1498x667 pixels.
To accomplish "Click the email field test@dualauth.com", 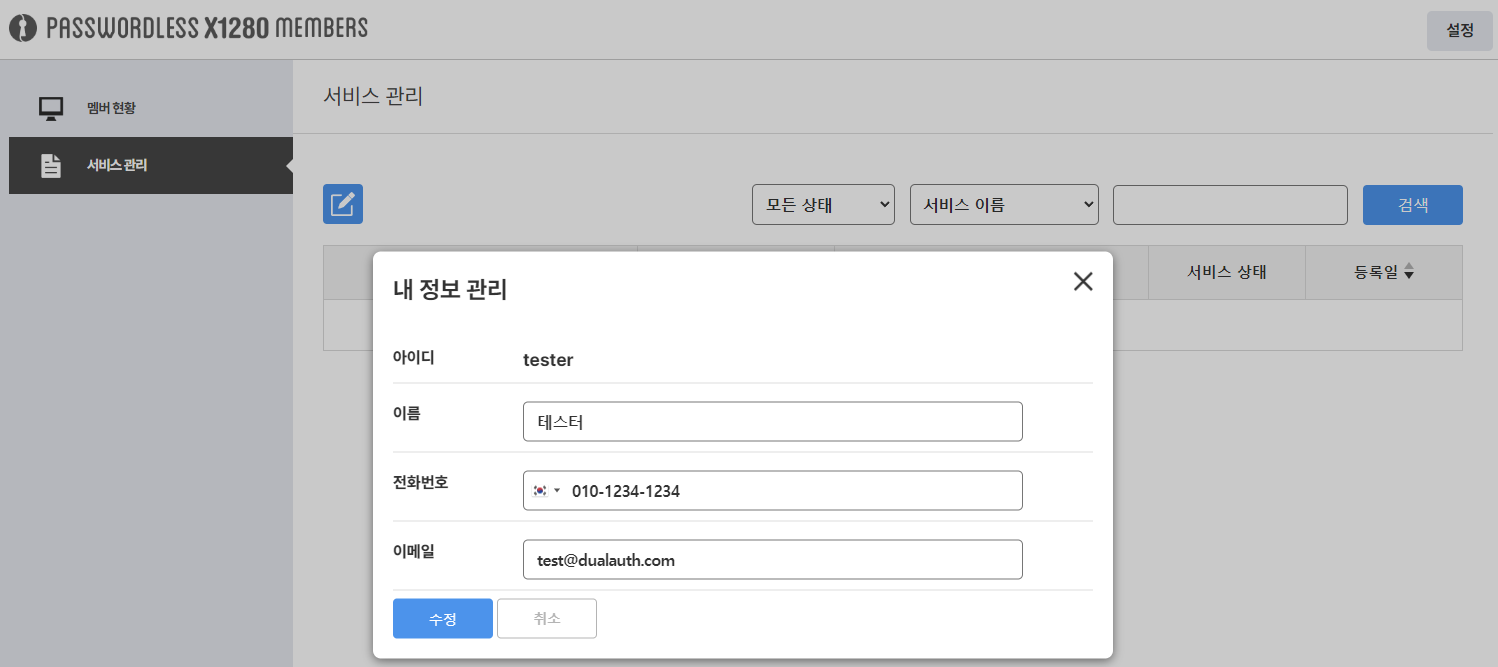I will click(773, 560).
